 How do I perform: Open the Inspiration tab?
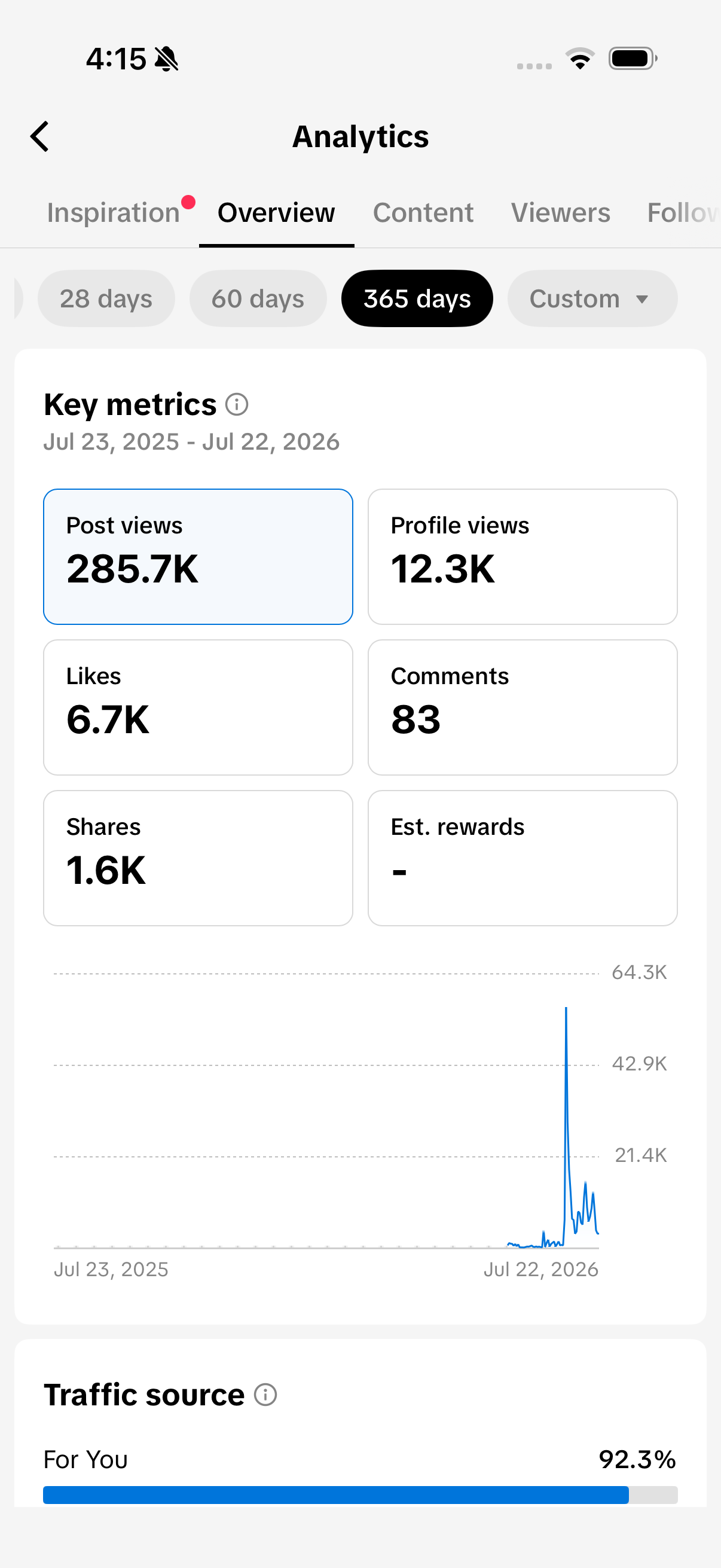click(114, 212)
